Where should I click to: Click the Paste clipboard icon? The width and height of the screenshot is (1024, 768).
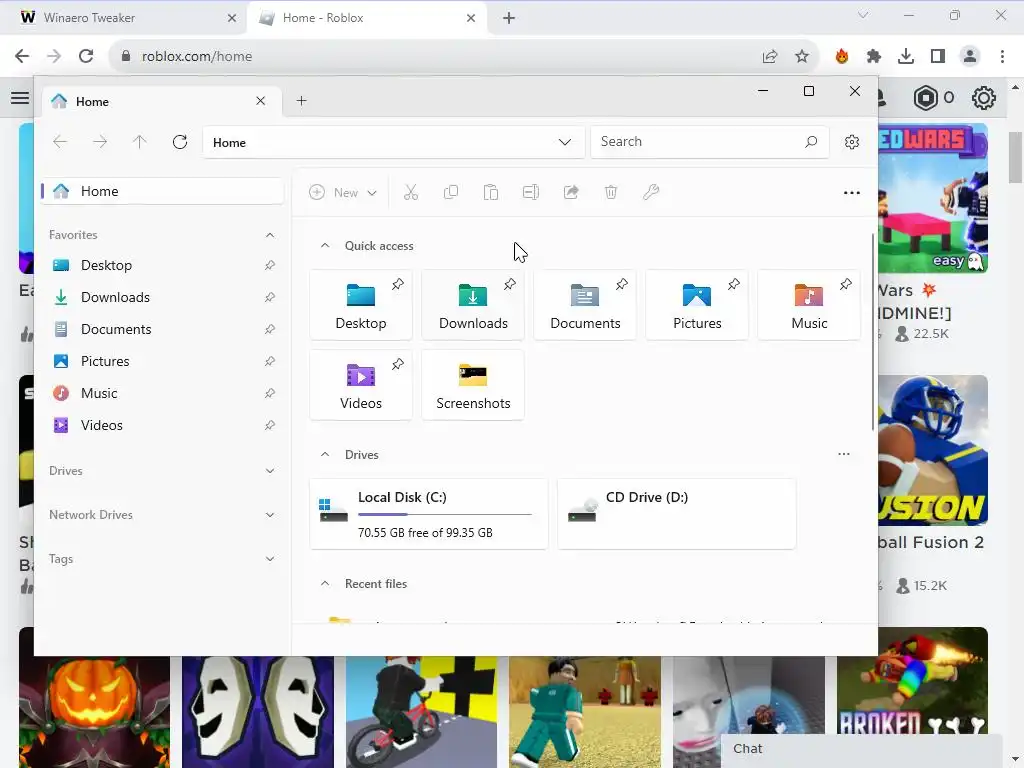pyautogui.click(x=490, y=192)
